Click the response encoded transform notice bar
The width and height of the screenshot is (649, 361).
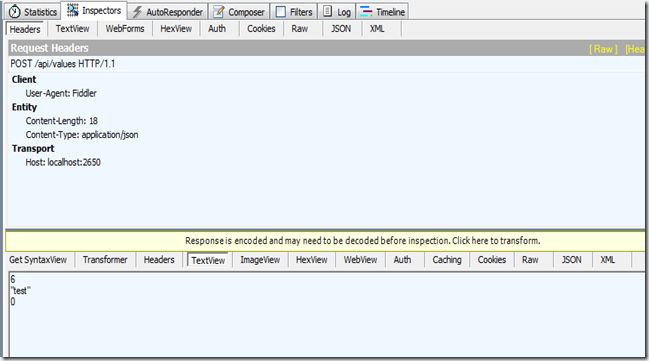(325, 241)
